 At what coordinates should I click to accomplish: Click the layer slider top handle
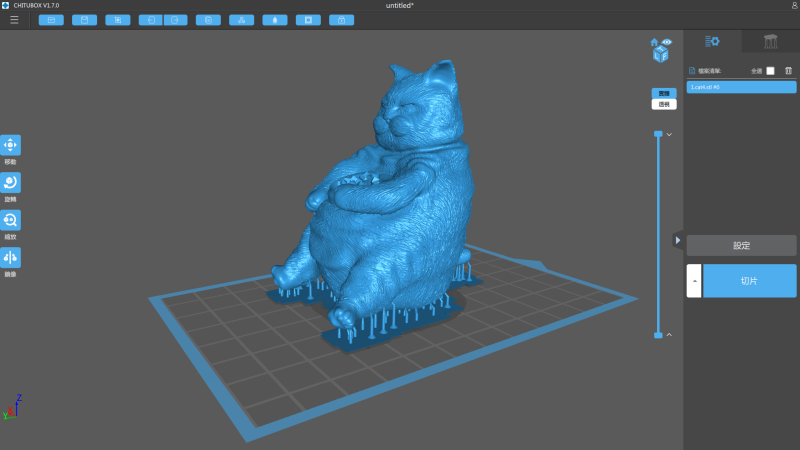click(x=658, y=133)
